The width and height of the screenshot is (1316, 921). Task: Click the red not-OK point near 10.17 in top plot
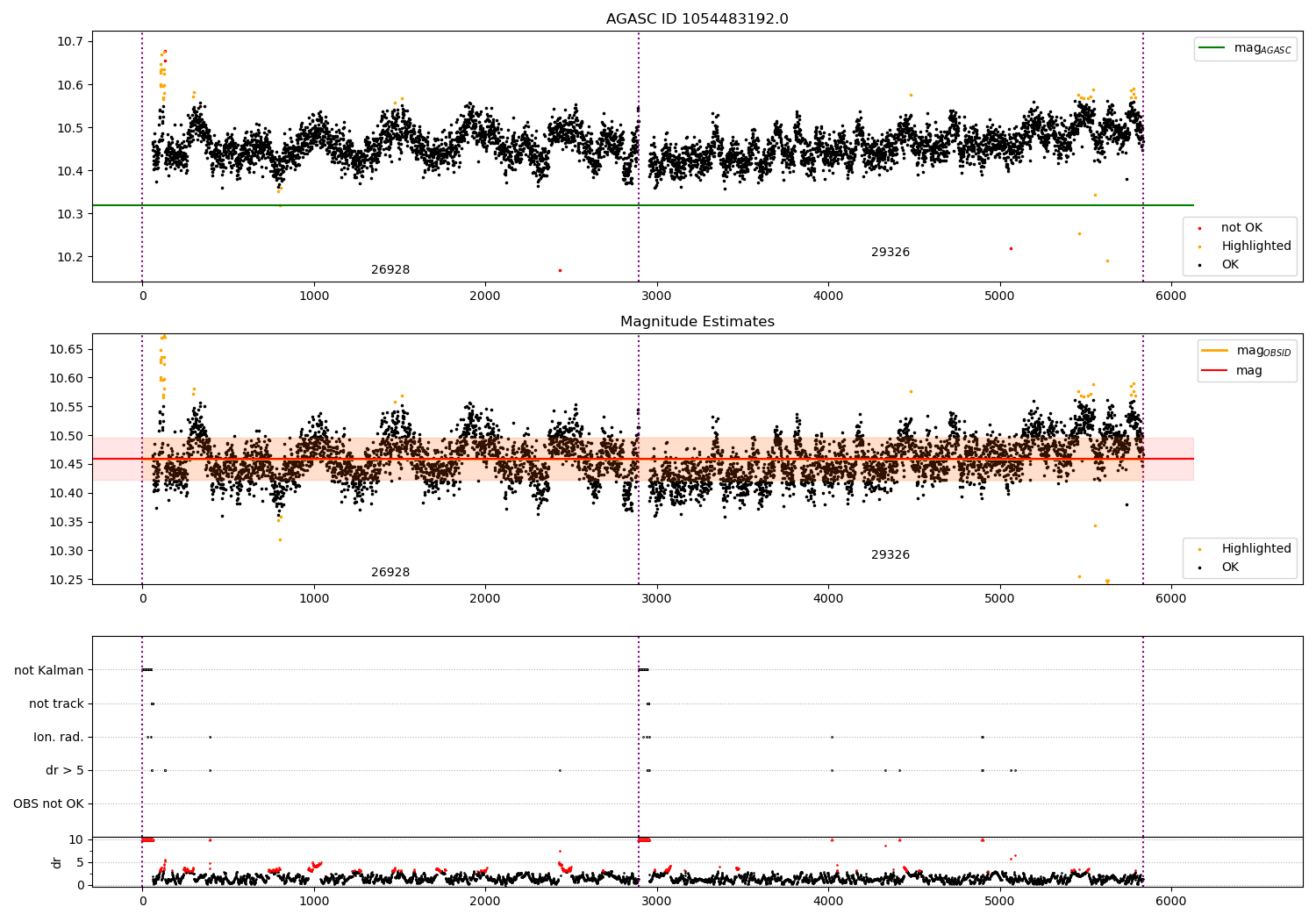coord(560,270)
